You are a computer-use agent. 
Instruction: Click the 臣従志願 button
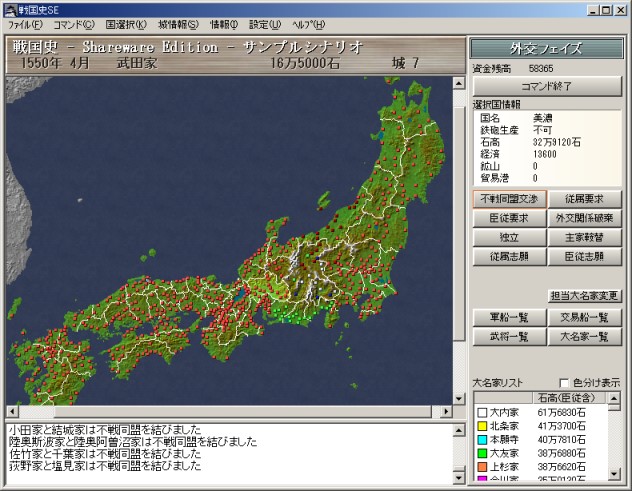tap(584, 257)
